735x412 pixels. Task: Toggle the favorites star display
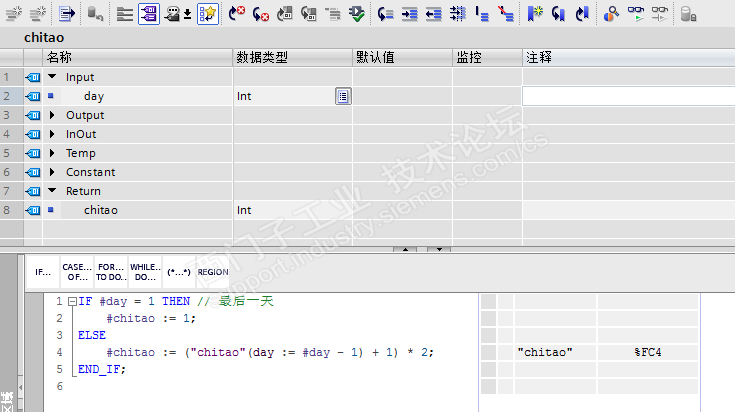(x=208, y=14)
